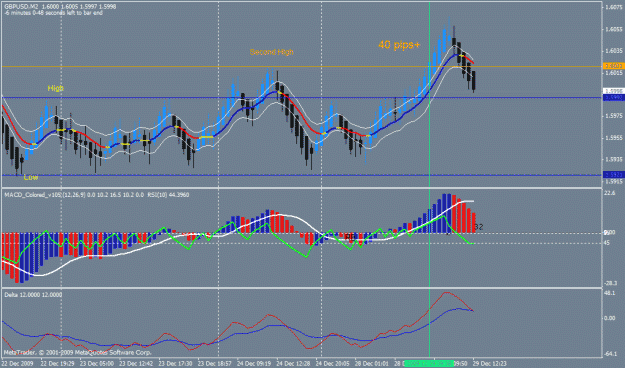Click the 22.6 MACD scale value

coord(610,193)
